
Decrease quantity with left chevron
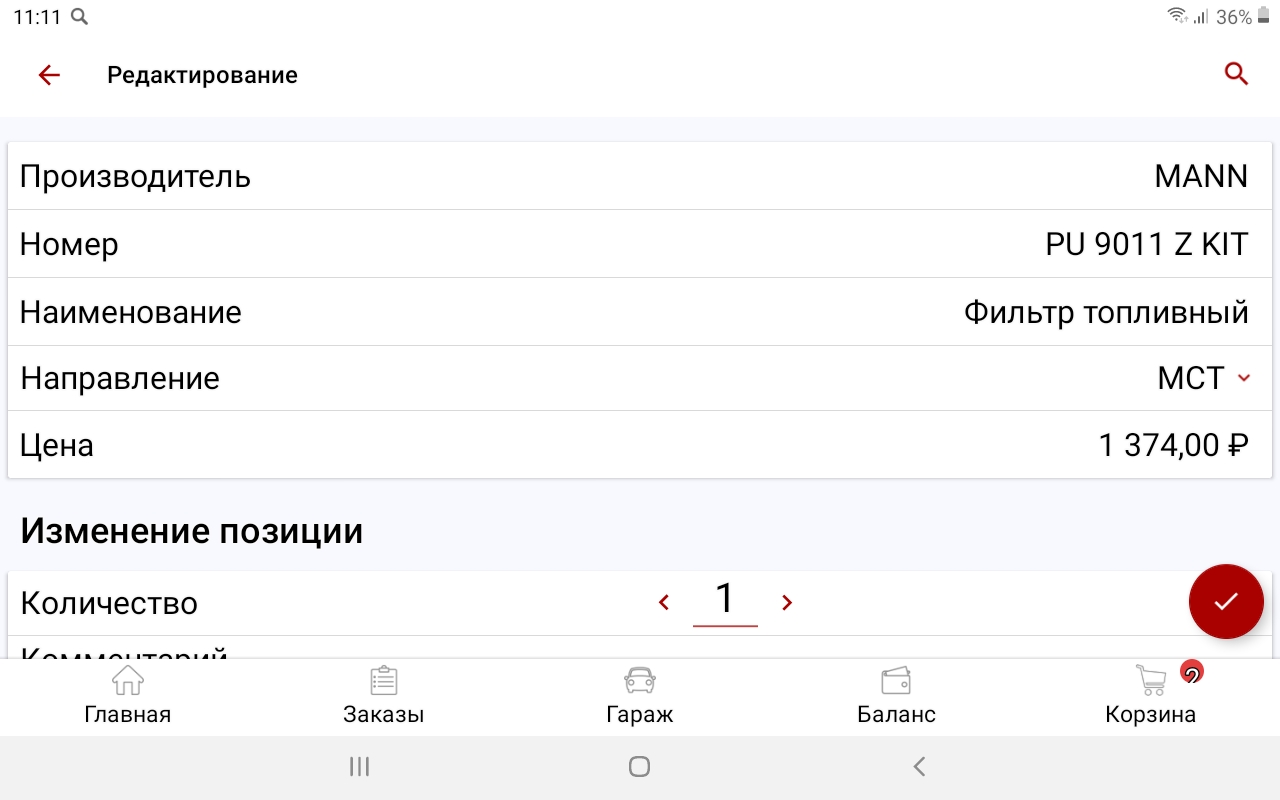pyautogui.click(x=664, y=602)
